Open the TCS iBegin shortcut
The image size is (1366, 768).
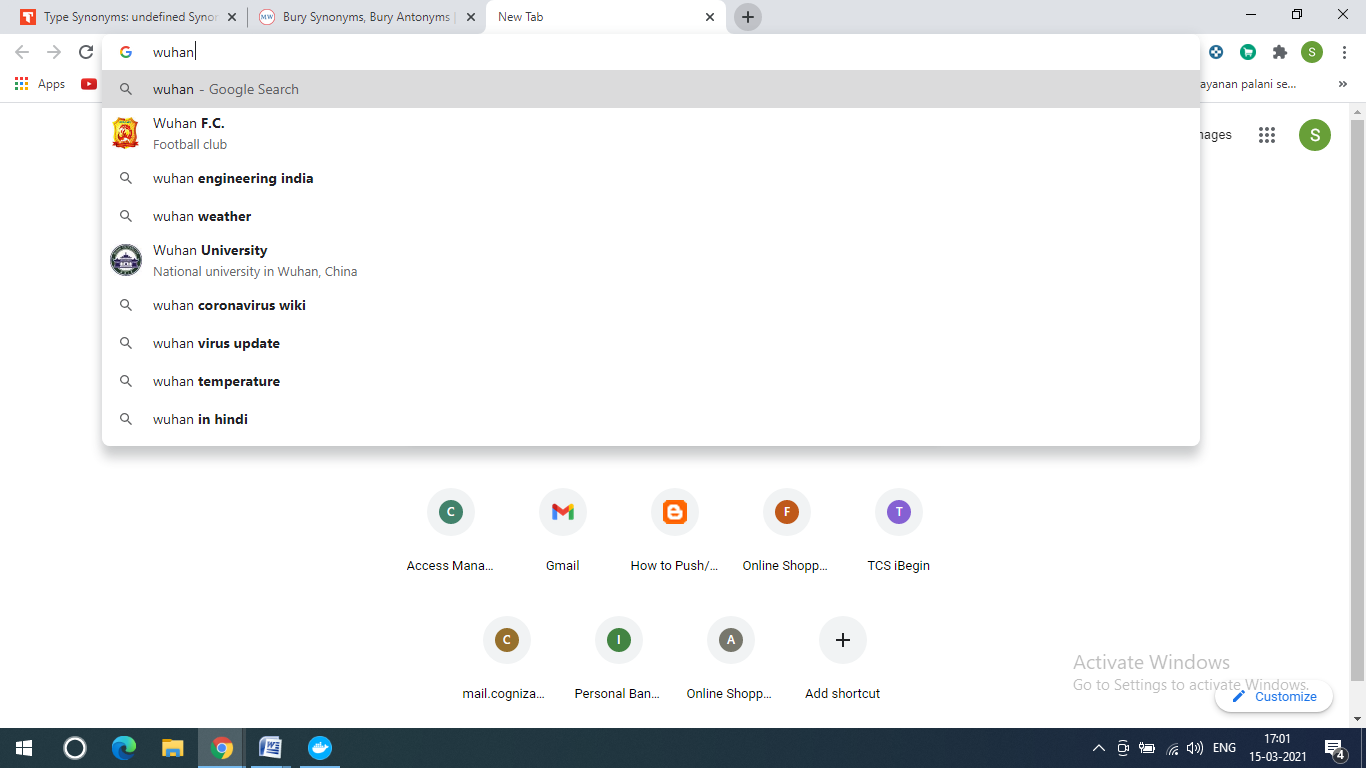coord(899,531)
